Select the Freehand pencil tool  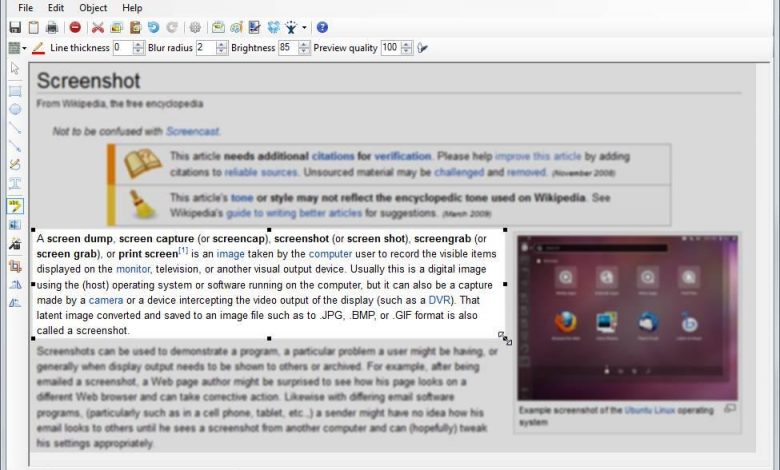(x=15, y=165)
